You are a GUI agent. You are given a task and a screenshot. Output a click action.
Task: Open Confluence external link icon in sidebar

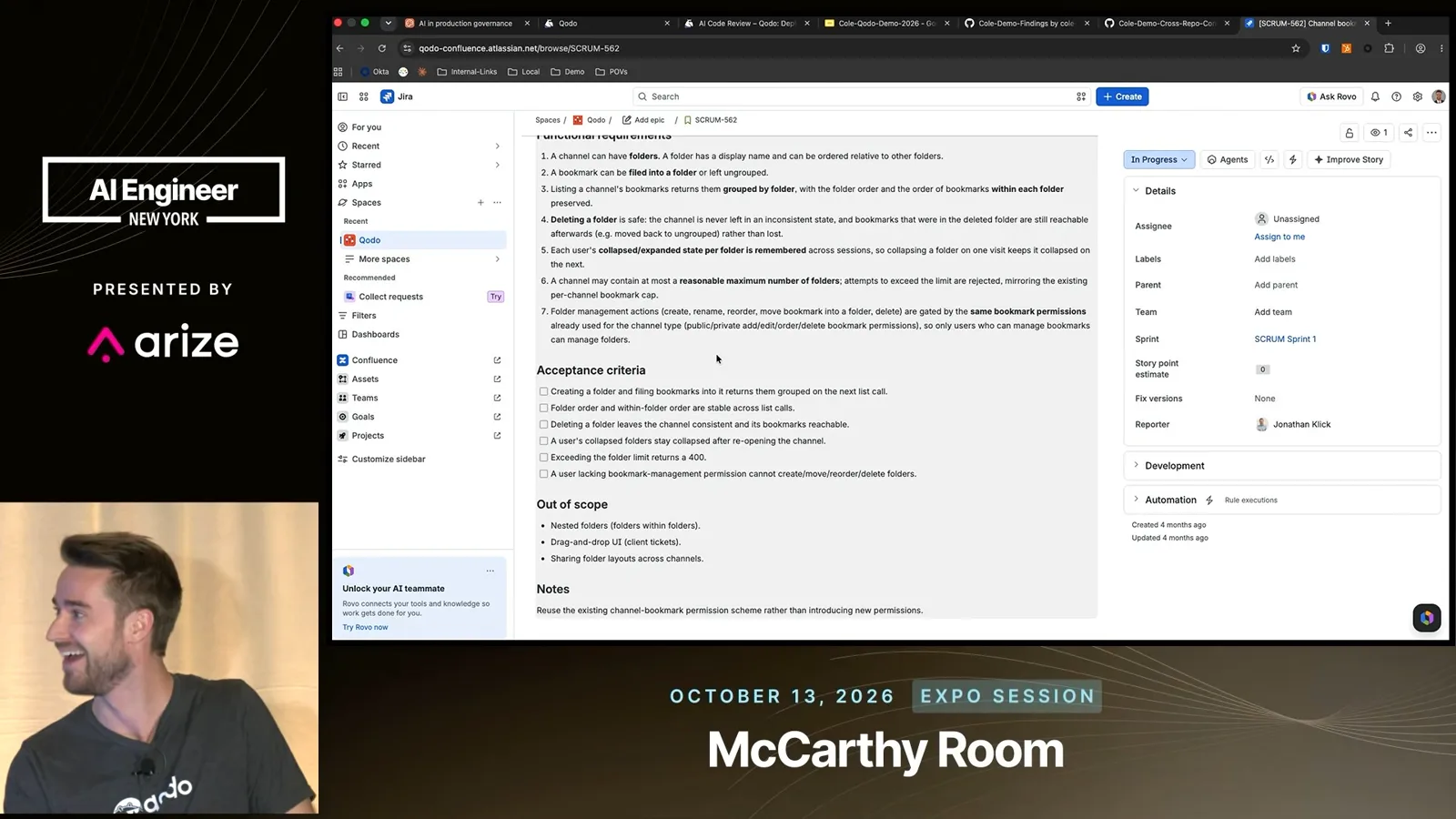(x=497, y=360)
